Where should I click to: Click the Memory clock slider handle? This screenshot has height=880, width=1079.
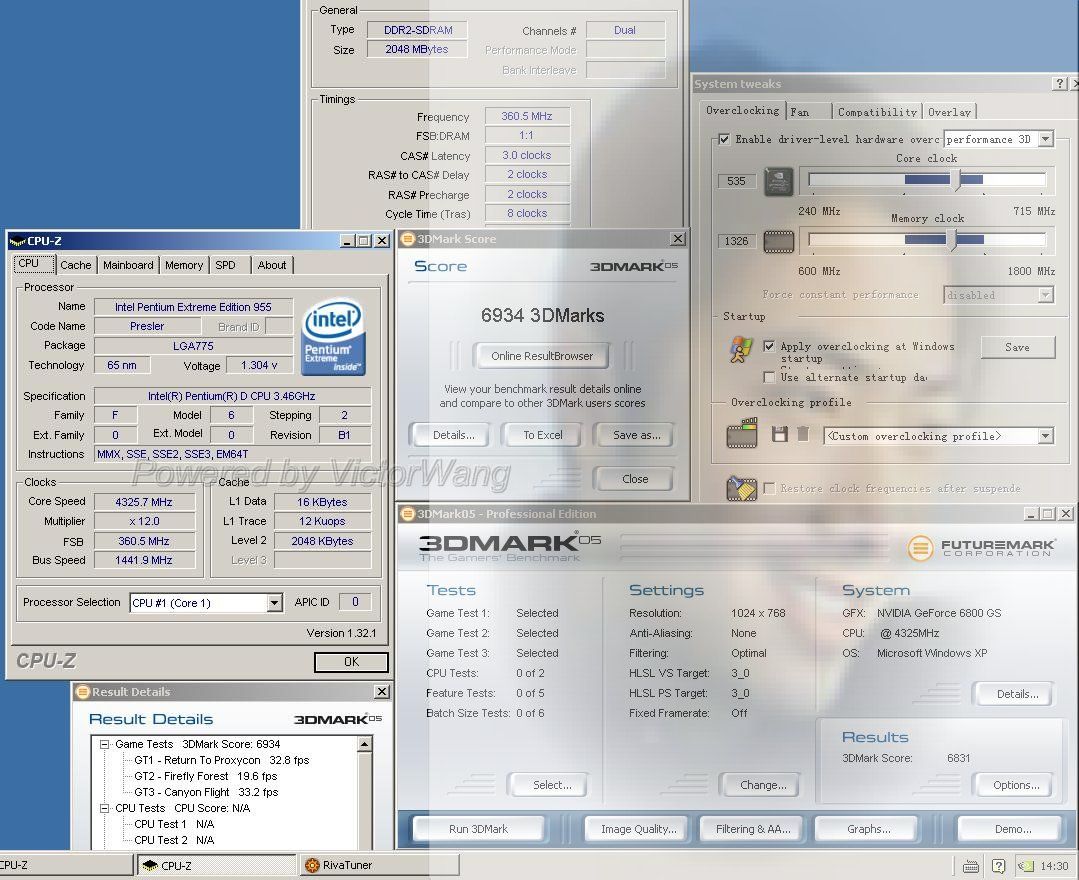(x=951, y=239)
